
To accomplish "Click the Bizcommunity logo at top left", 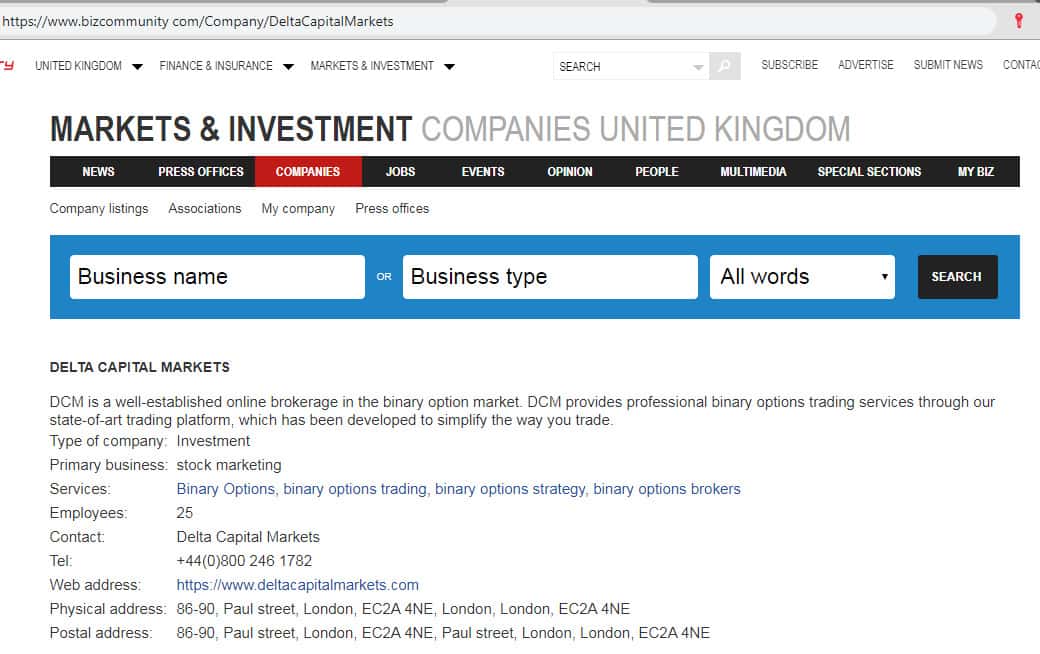I will [x=7, y=66].
